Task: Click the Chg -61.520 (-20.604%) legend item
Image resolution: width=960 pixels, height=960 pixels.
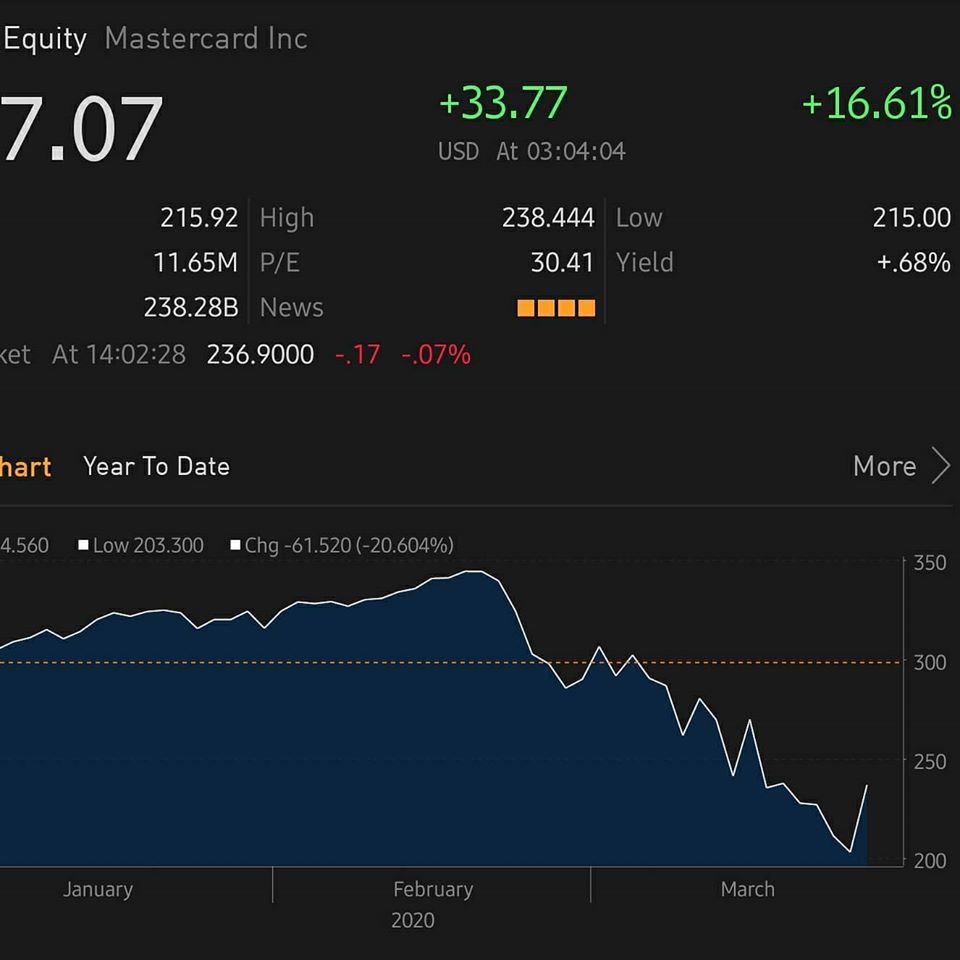Action: [342, 545]
